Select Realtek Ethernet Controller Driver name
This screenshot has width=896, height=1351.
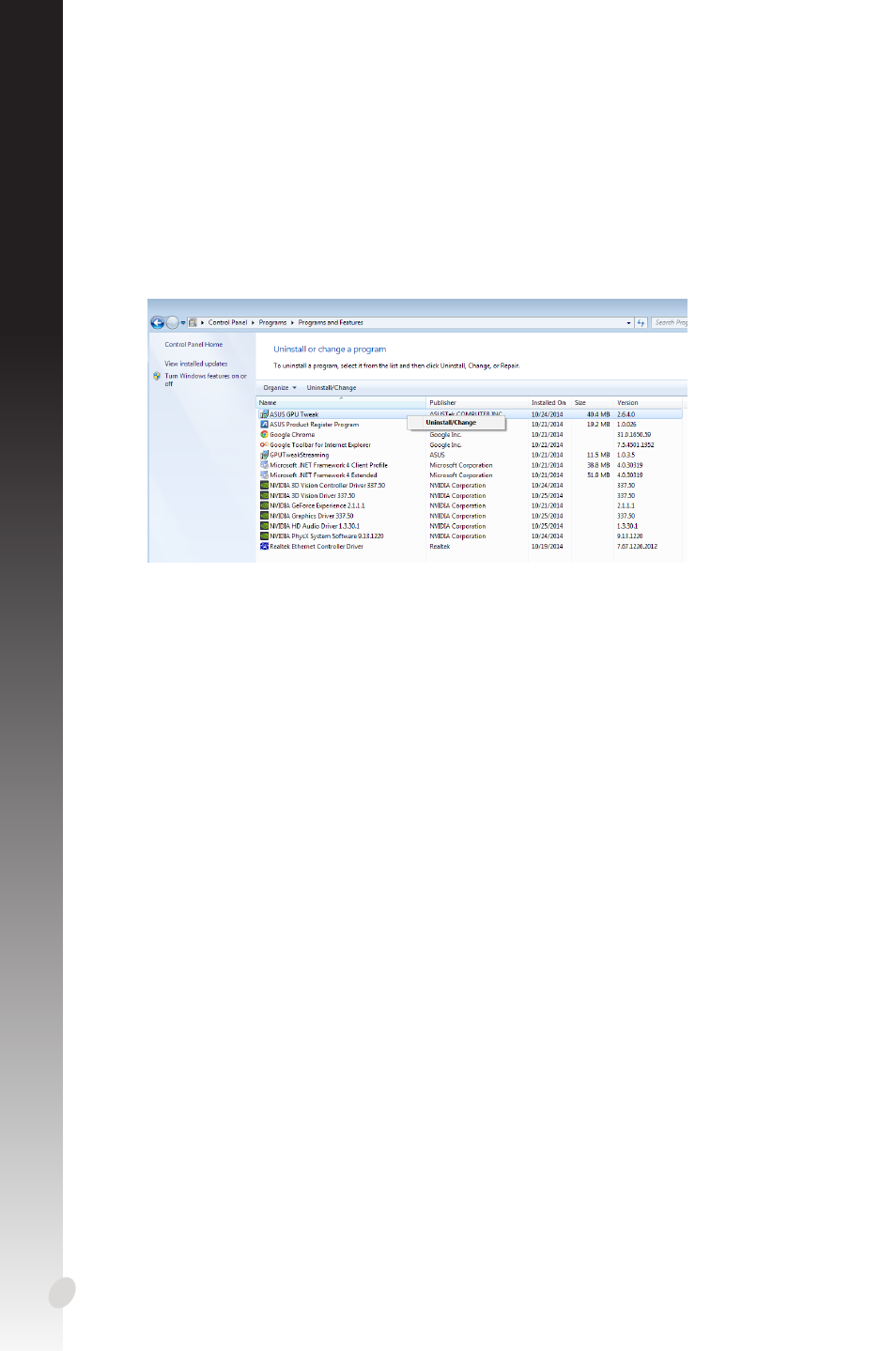(317, 547)
